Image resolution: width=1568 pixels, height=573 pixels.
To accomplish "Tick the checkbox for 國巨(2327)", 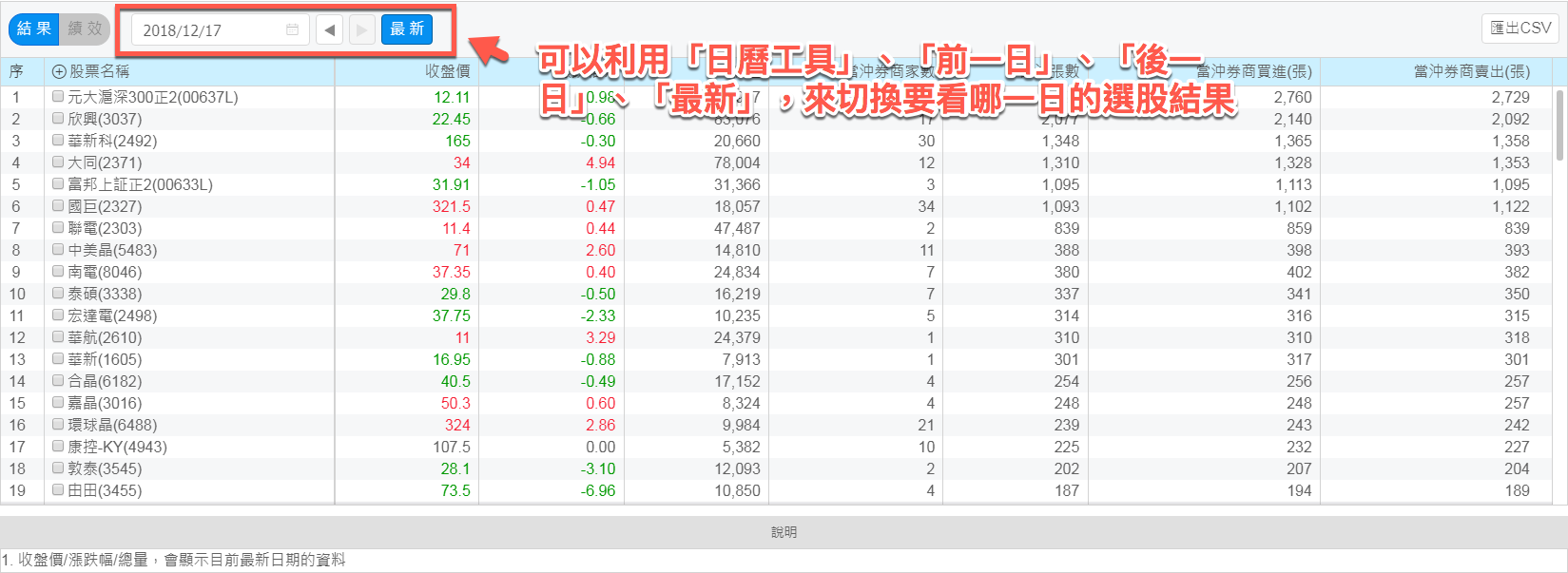I will (58, 206).
